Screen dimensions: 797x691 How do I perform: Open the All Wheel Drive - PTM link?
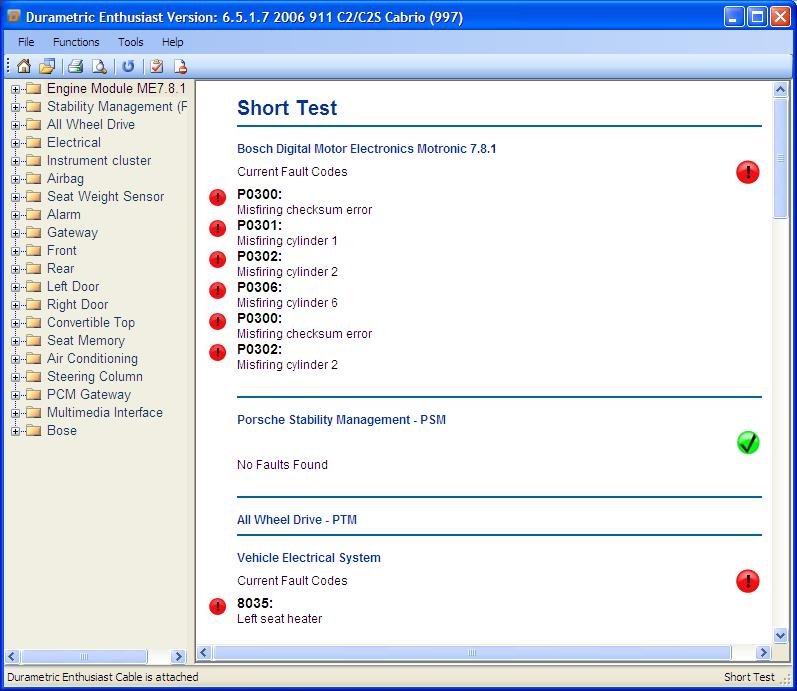click(297, 520)
